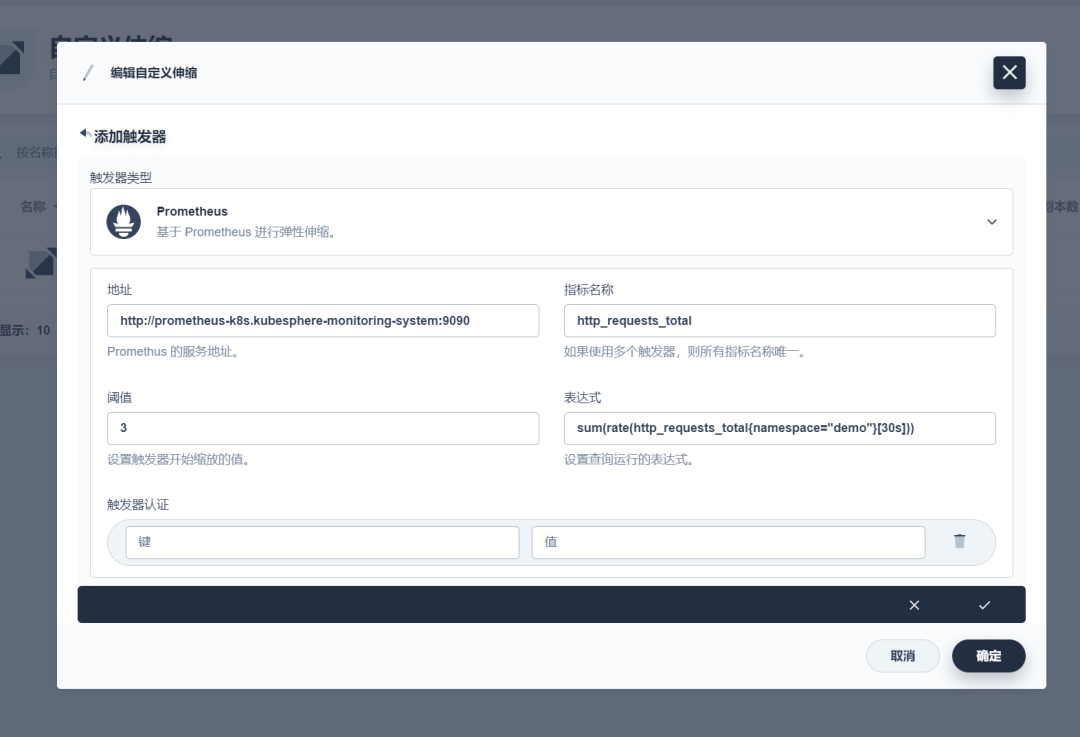Viewport: 1080px width, 737px height.
Task: Click the 确定 button
Action: [988, 656]
